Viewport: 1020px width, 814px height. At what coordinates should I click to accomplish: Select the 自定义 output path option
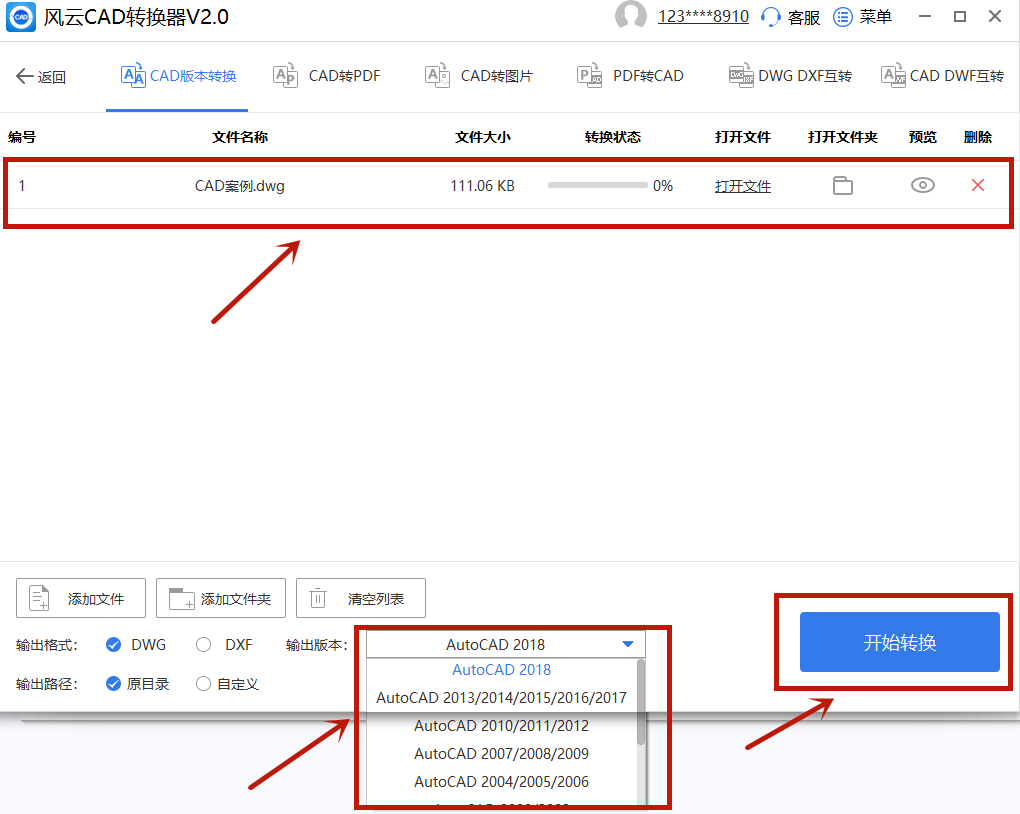(x=203, y=683)
